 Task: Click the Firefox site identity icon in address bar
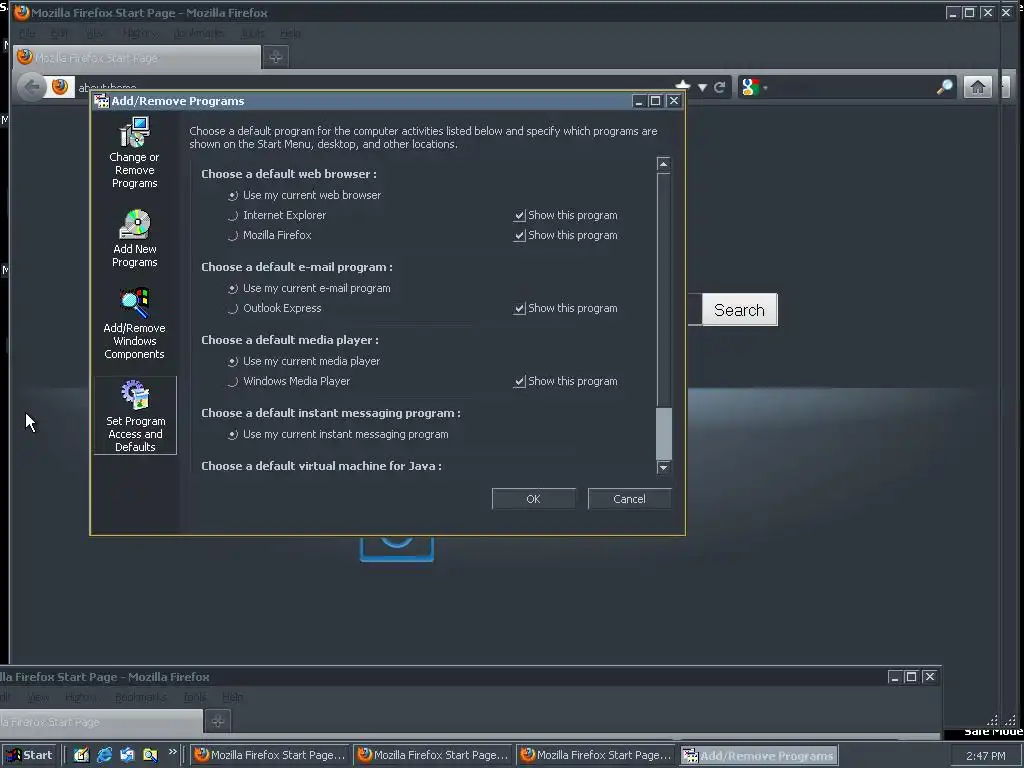pos(60,87)
